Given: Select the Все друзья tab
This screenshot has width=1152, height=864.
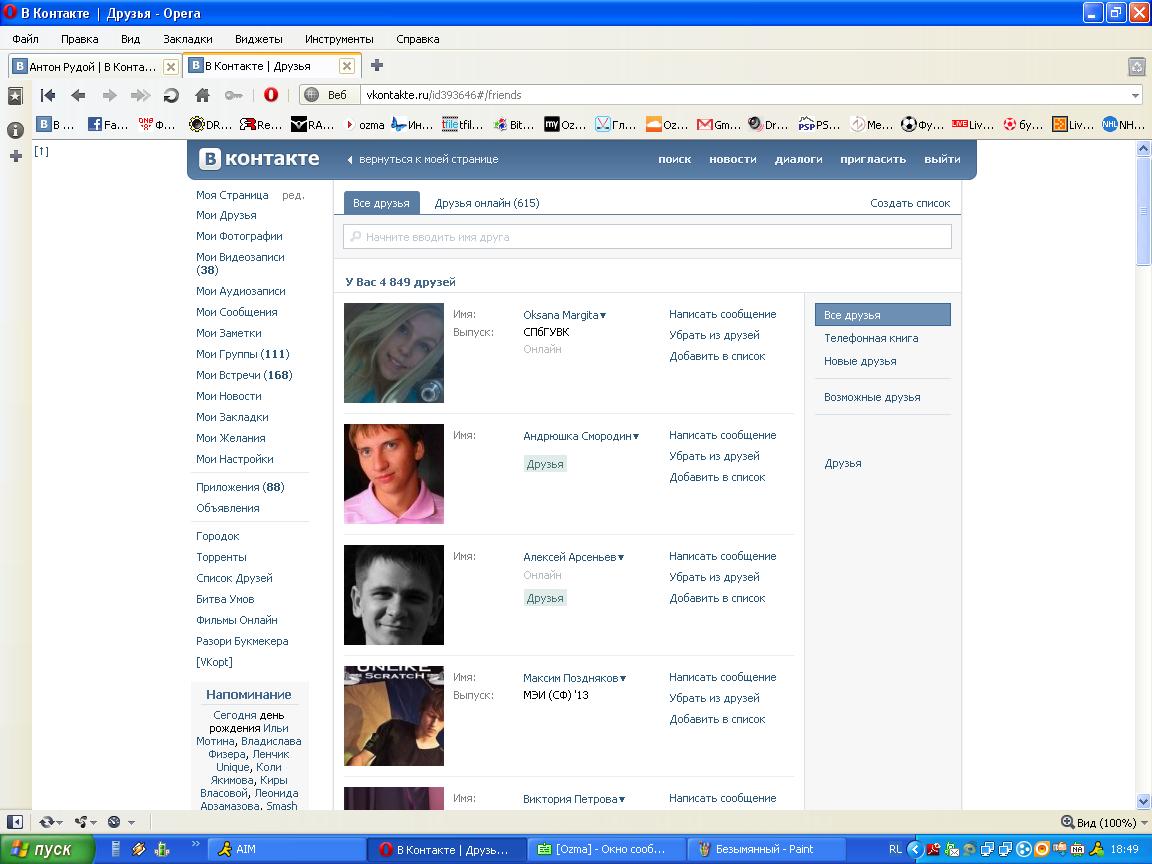Looking at the screenshot, I should [x=381, y=203].
